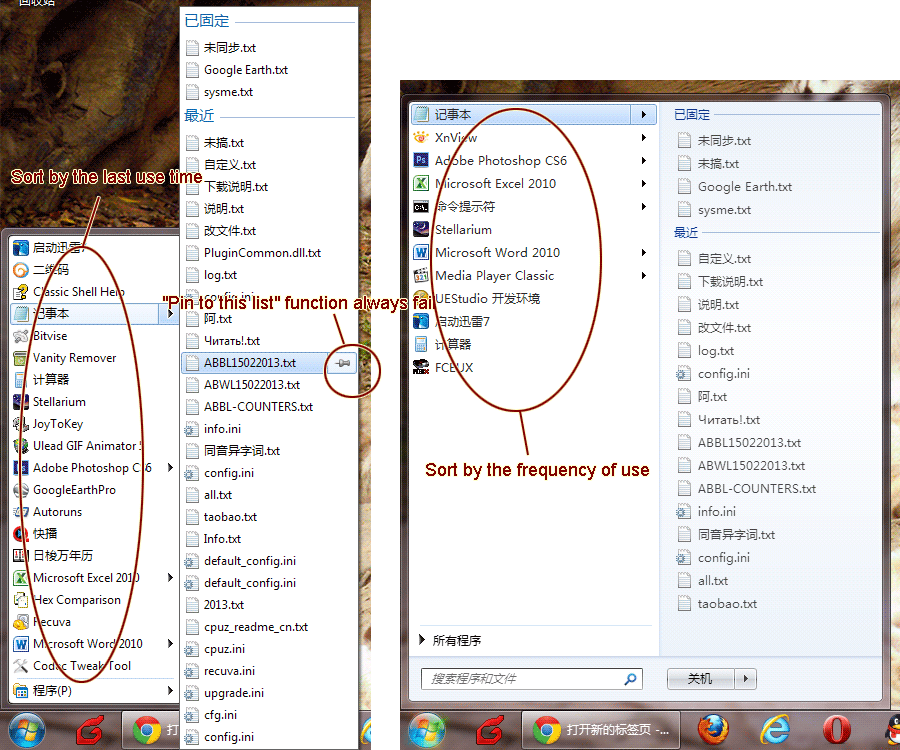Click the Hex Comparison icon
This screenshot has width=900, height=750.
[21, 600]
